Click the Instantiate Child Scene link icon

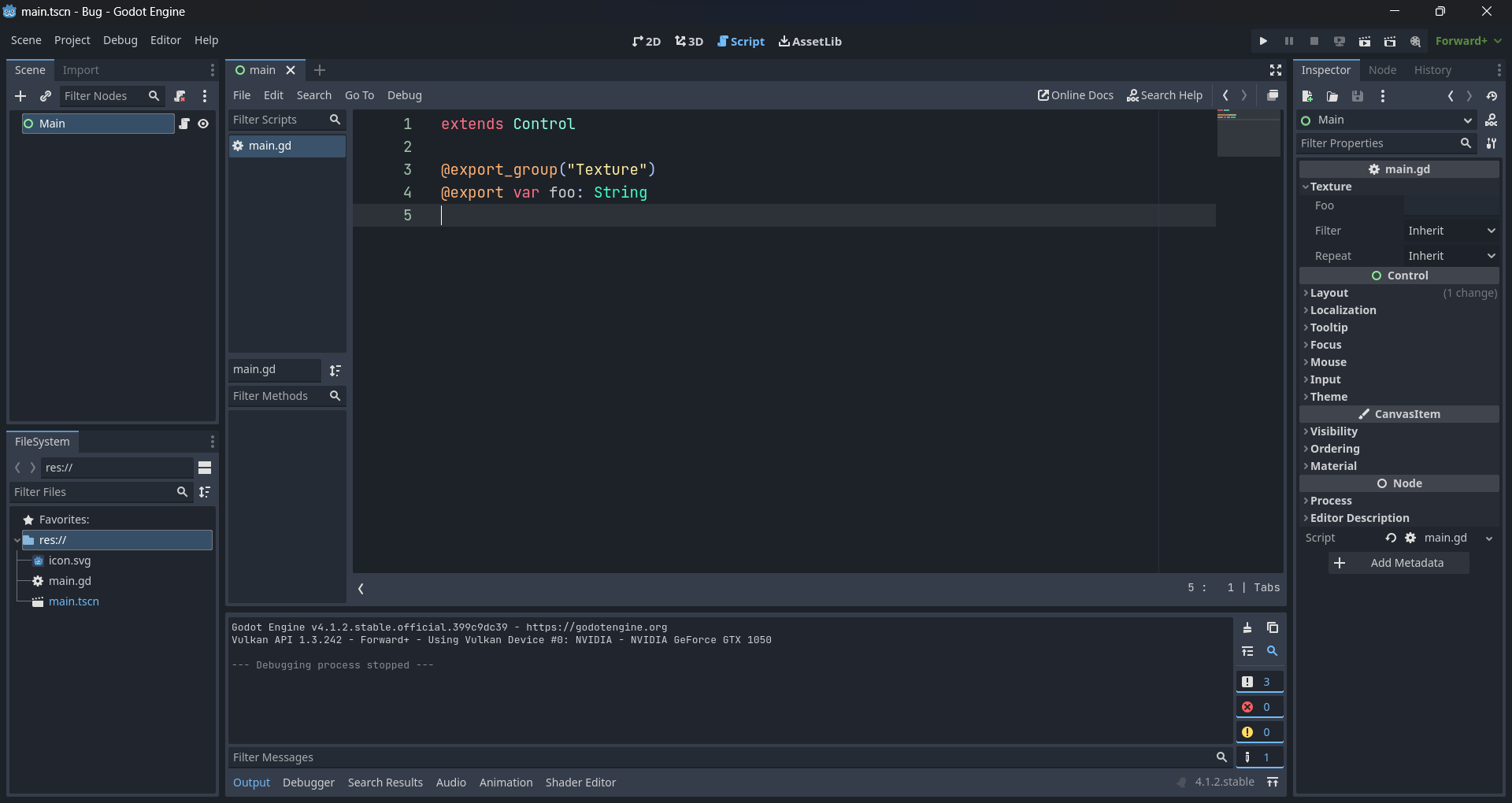pyautogui.click(x=46, y=96)
